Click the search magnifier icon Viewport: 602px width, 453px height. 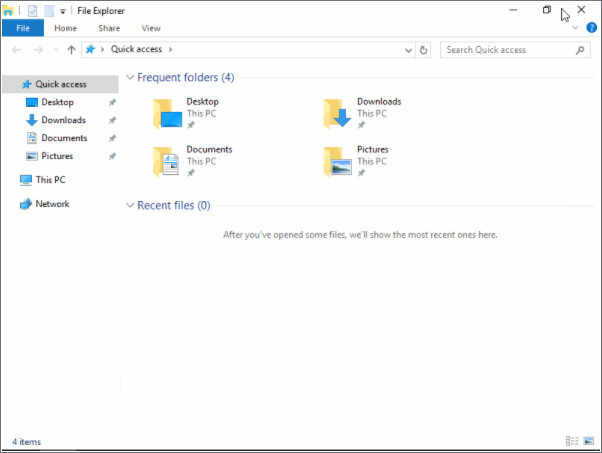(x=580, y=50)
